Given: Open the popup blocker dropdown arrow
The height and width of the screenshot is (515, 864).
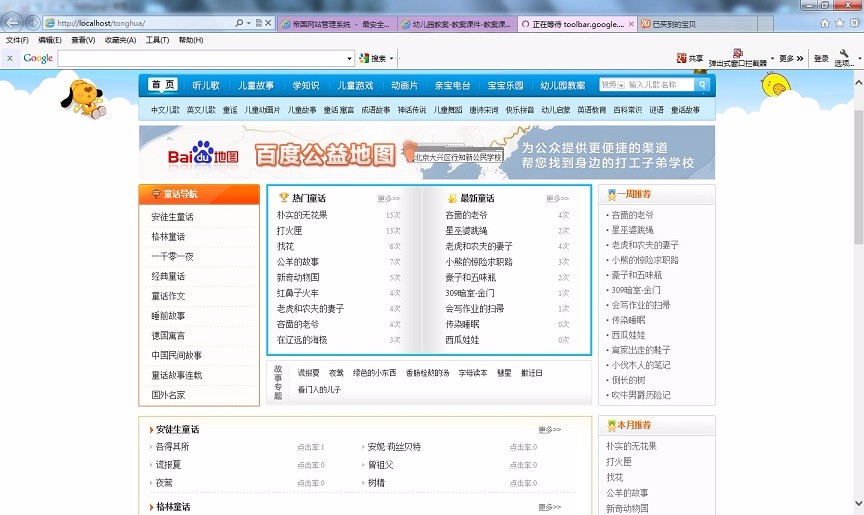Looking at the screenshot, I should coord(773,58).
